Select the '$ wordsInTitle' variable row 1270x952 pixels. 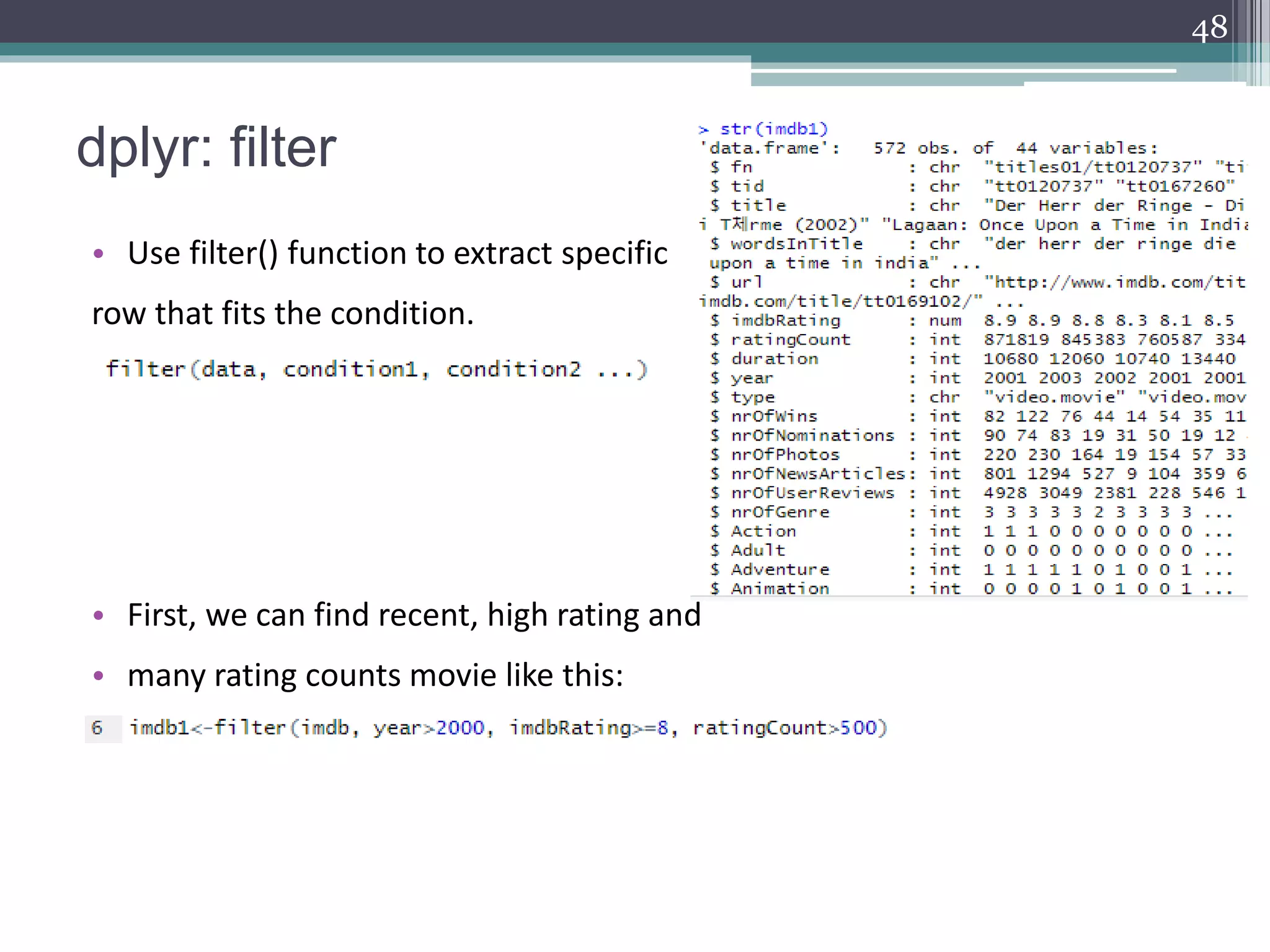pos(972,244)
